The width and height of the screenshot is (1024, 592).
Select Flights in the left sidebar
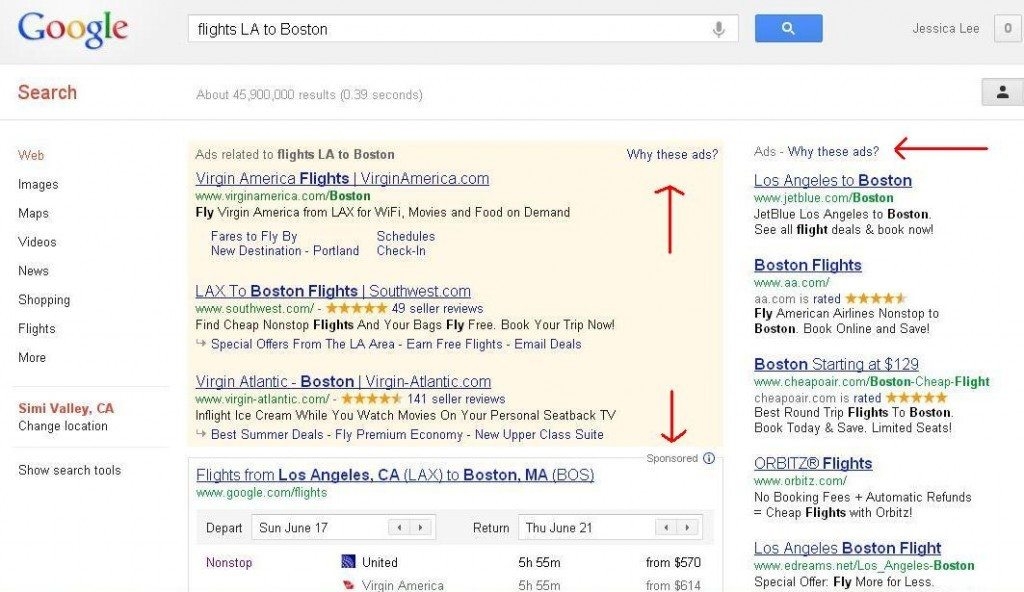pyautogui.click(x=37, y=328)
